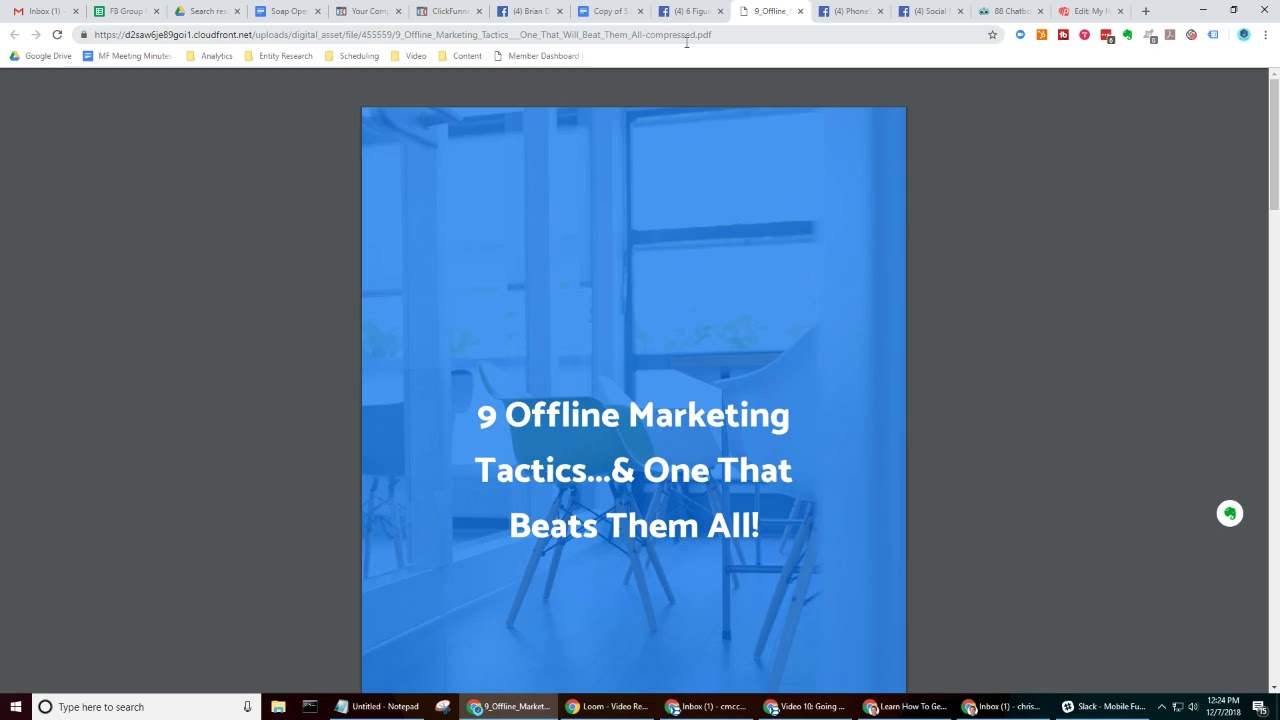
Task: Switch to Slack - Mobile Fu... taskbar window
Action: [1103, 707]
